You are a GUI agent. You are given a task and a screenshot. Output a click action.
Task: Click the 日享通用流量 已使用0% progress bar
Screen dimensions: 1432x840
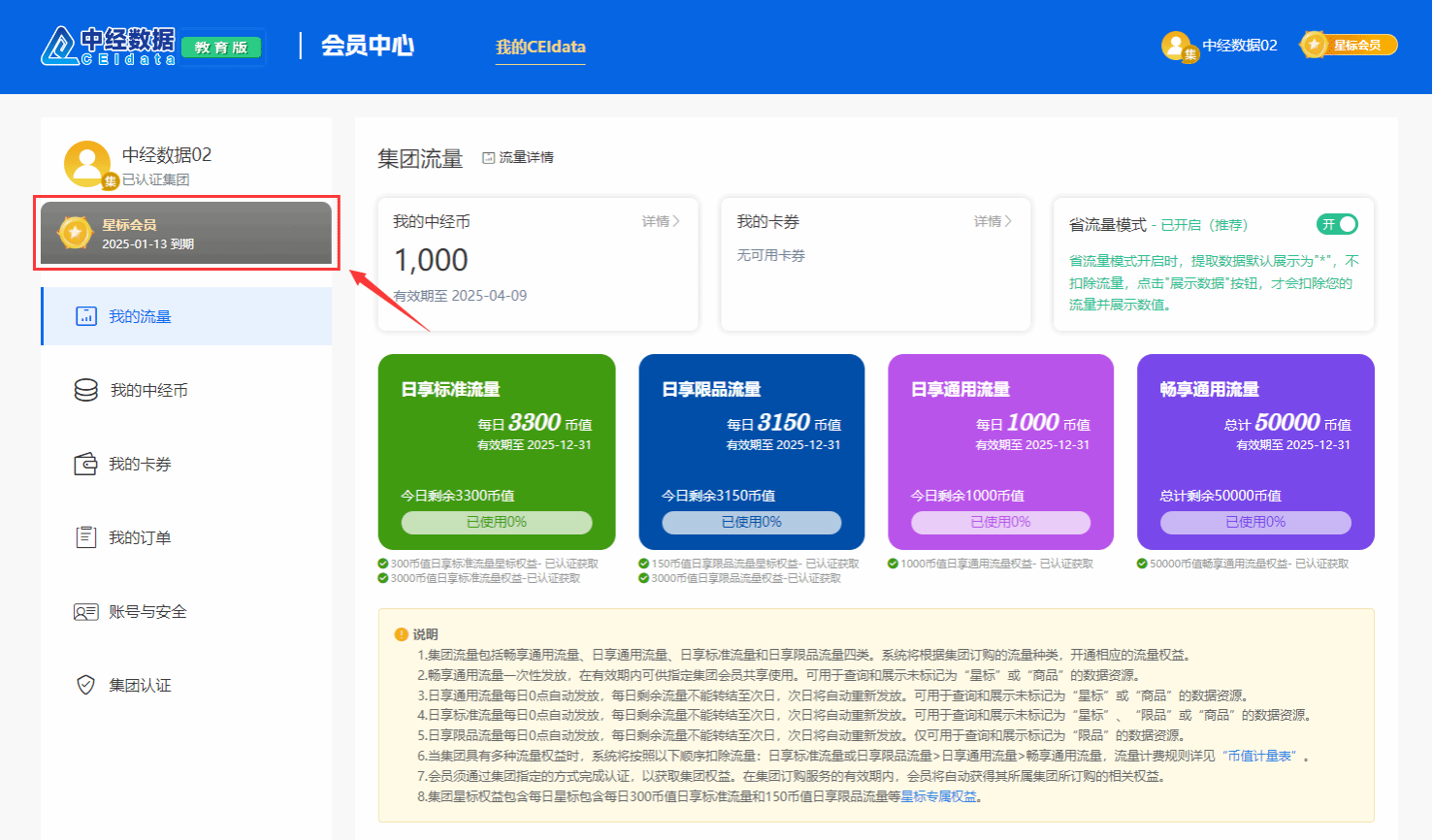[1001, 522]
